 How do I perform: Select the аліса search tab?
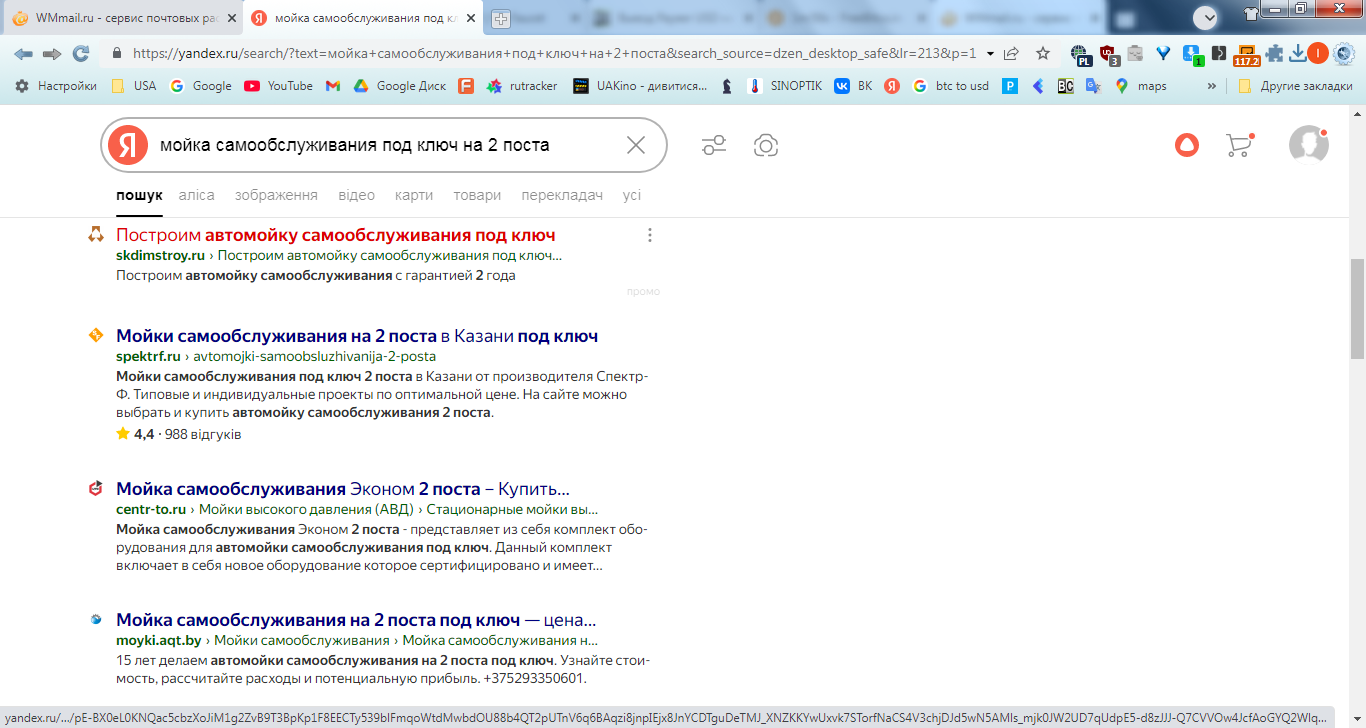(197, 196)
